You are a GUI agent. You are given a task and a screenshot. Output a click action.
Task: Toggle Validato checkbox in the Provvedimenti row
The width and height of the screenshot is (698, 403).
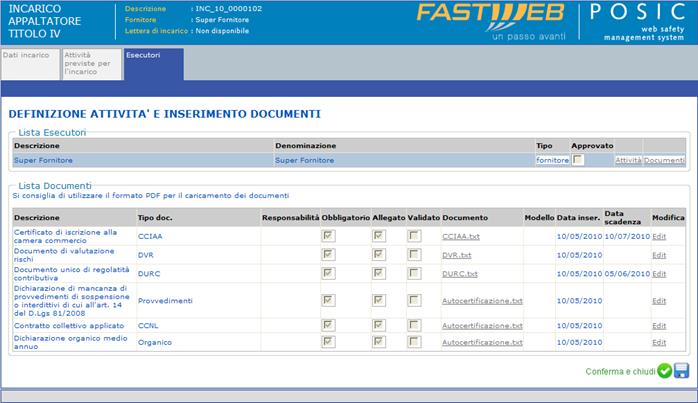point(414,301)
